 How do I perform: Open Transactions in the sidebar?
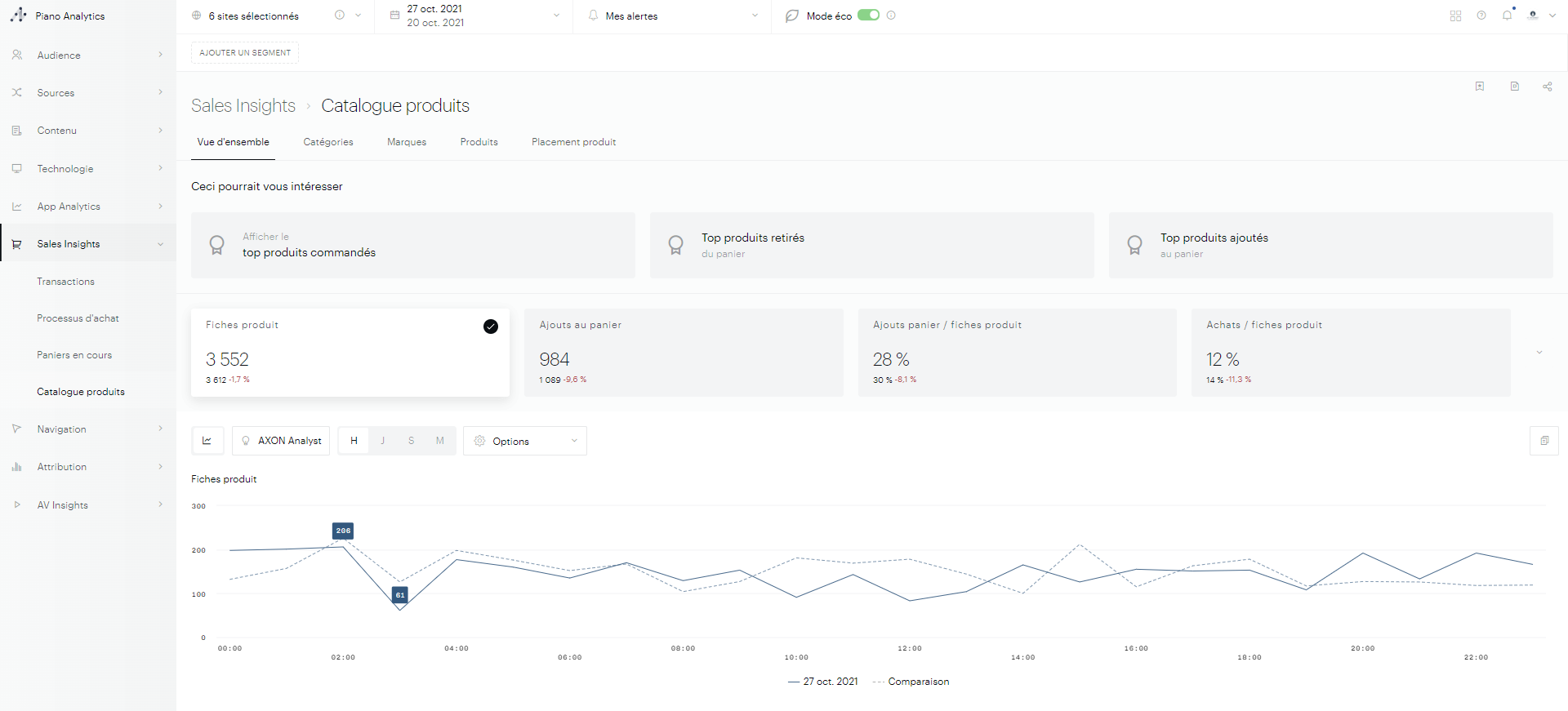(65, 282)
